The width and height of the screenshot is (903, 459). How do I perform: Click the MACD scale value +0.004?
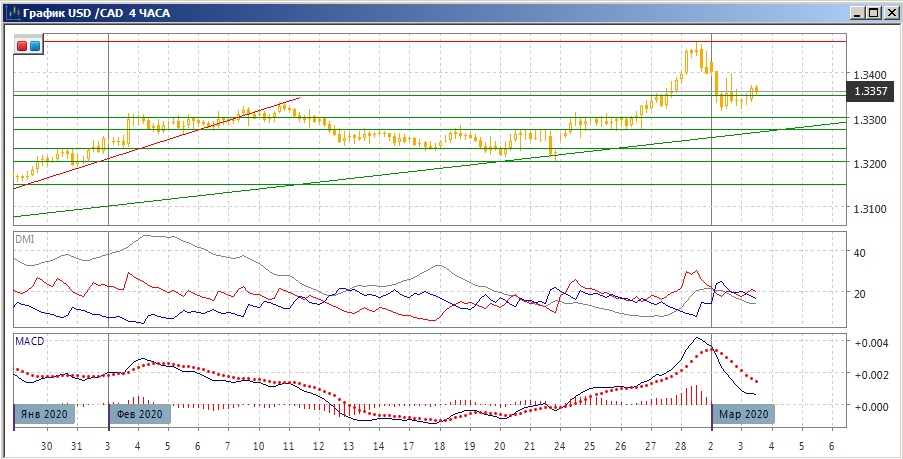point(868,343)
